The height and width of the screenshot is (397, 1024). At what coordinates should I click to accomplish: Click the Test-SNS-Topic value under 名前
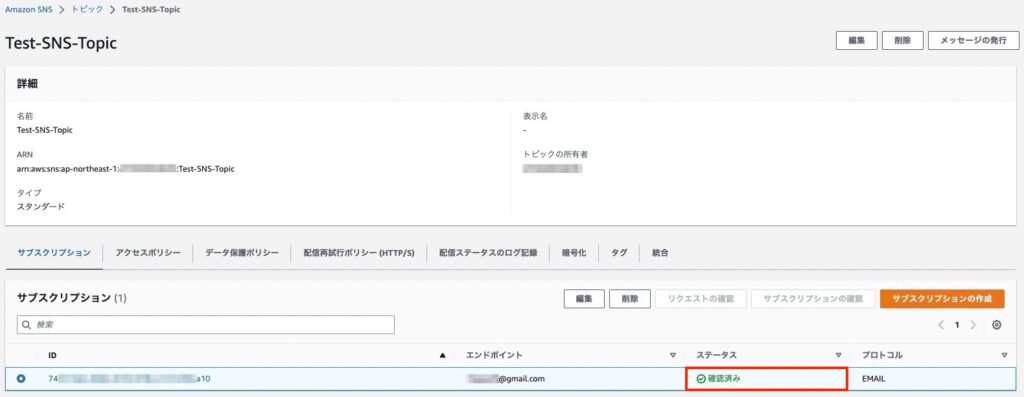coord(44,130)
